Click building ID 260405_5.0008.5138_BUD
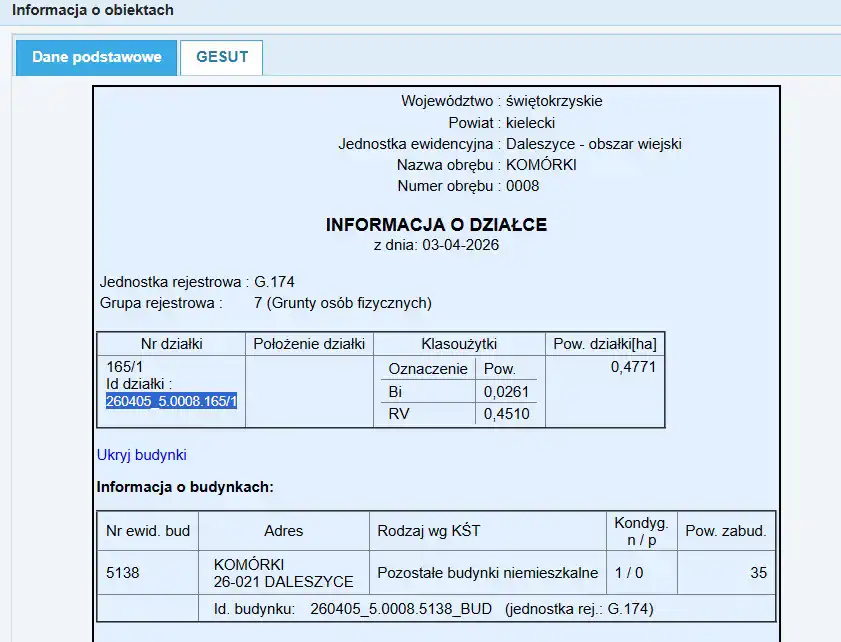This screenshot has width=841, height=642. [x=401, y=608]
